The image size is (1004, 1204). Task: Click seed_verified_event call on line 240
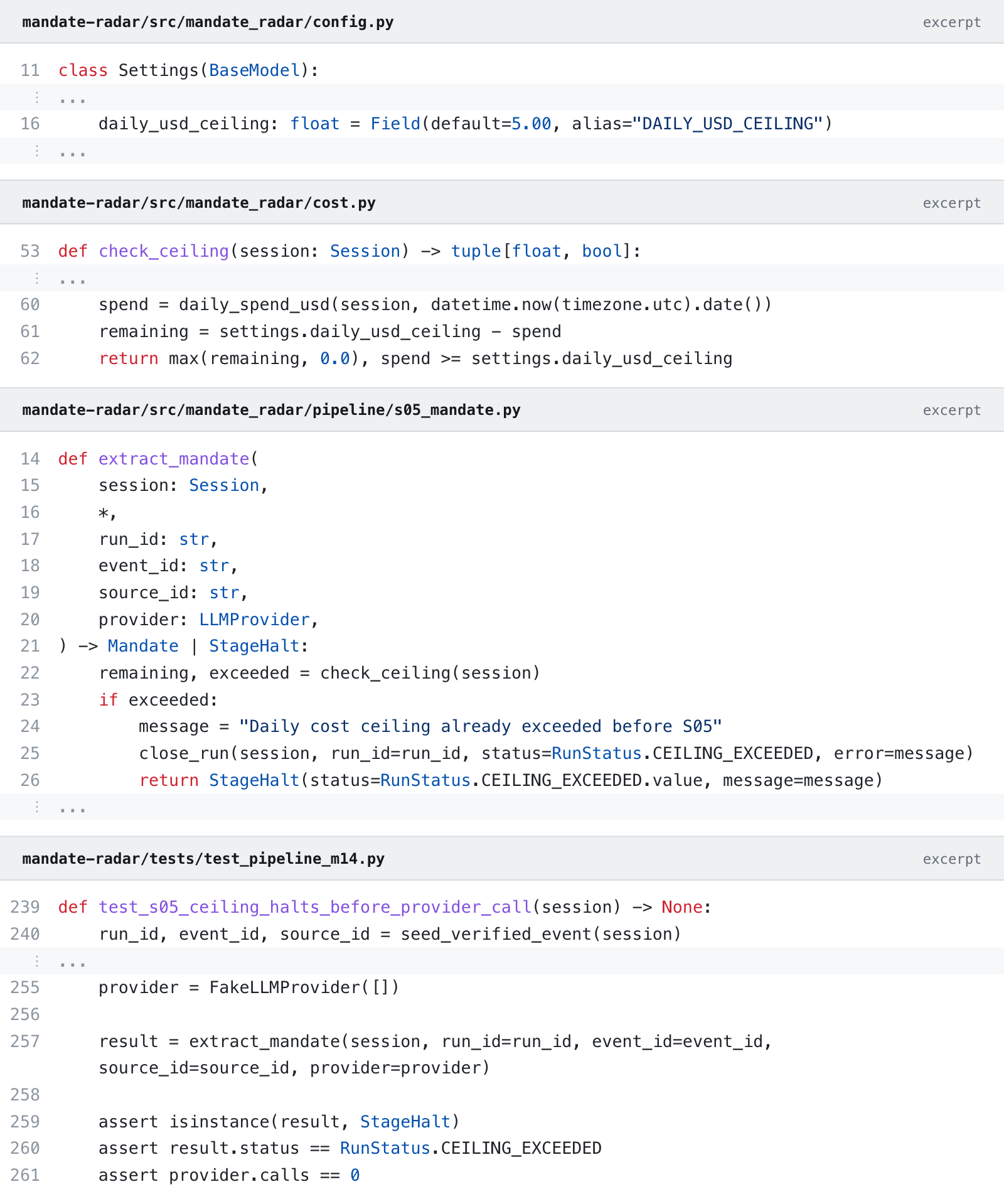pos(496,934)
